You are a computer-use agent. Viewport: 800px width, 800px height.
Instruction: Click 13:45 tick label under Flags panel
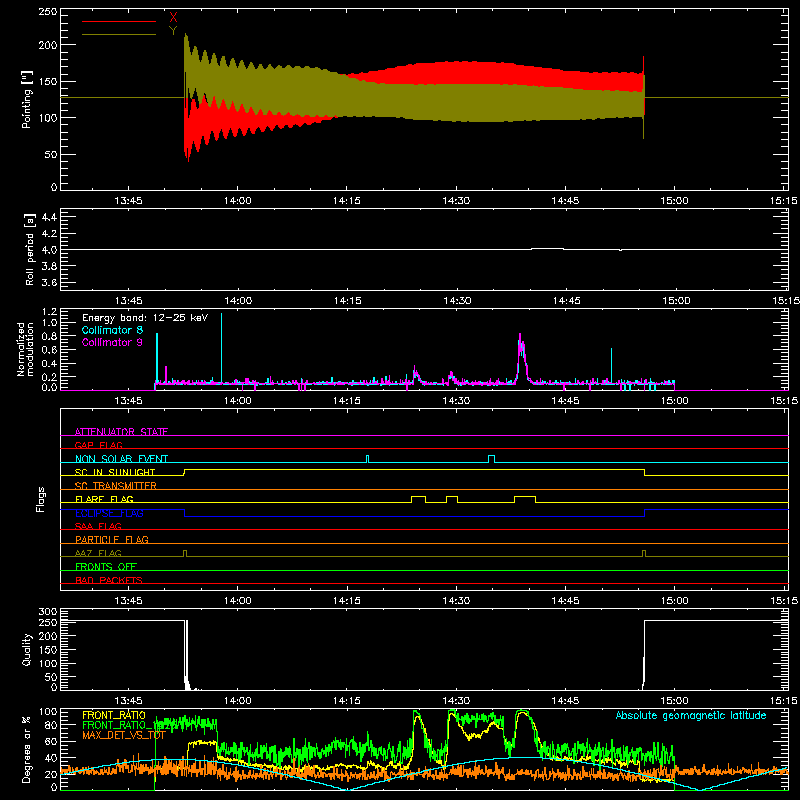click(x=128, y=601)
